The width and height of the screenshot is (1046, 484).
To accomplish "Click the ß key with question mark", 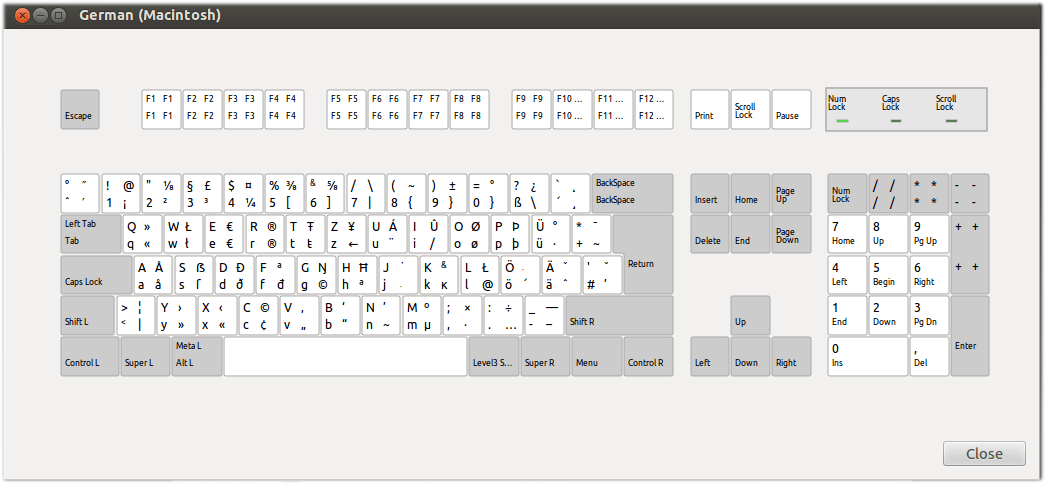I will tap(530, 193).
